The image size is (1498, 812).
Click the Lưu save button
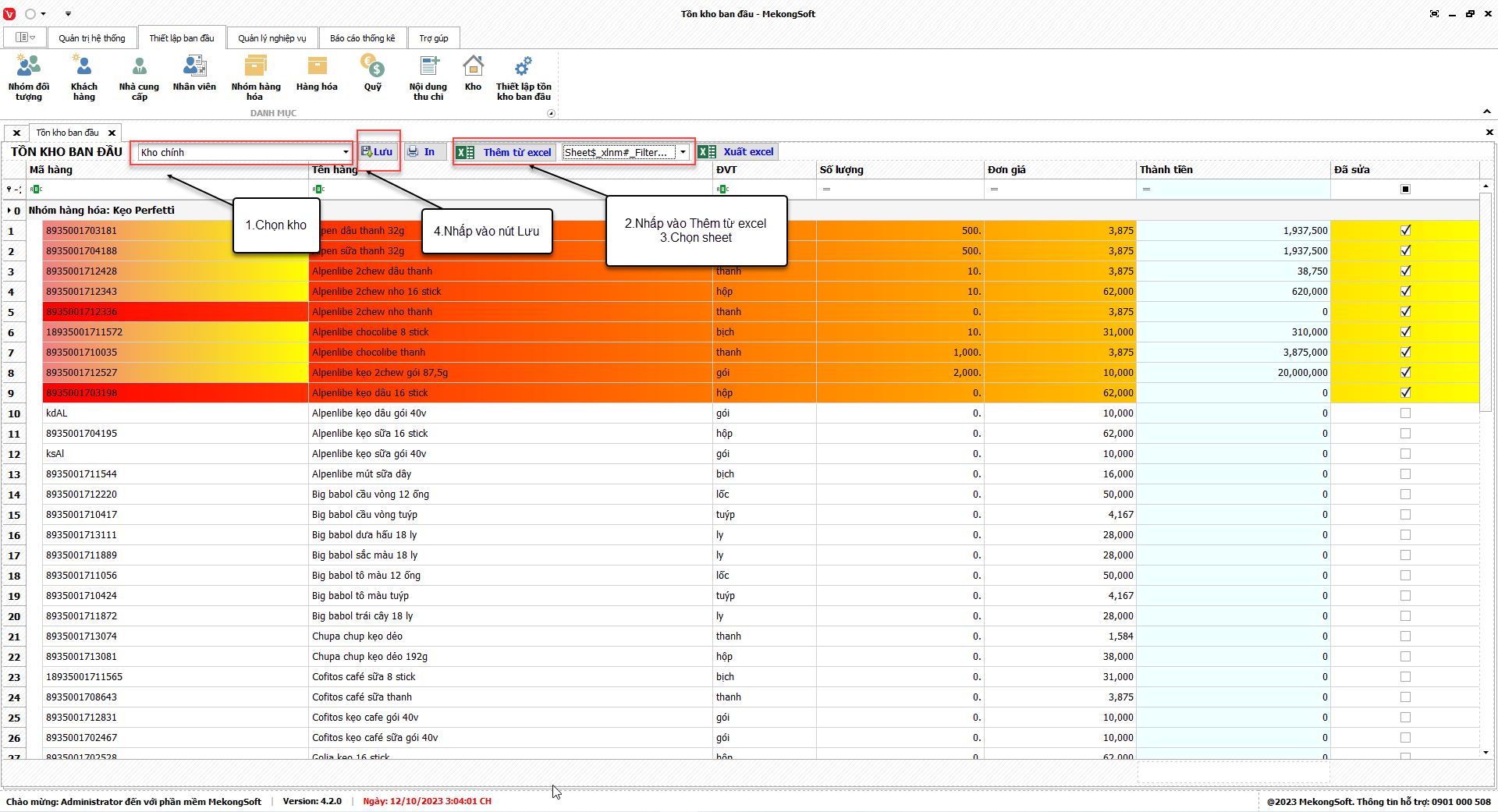point(378,152)
